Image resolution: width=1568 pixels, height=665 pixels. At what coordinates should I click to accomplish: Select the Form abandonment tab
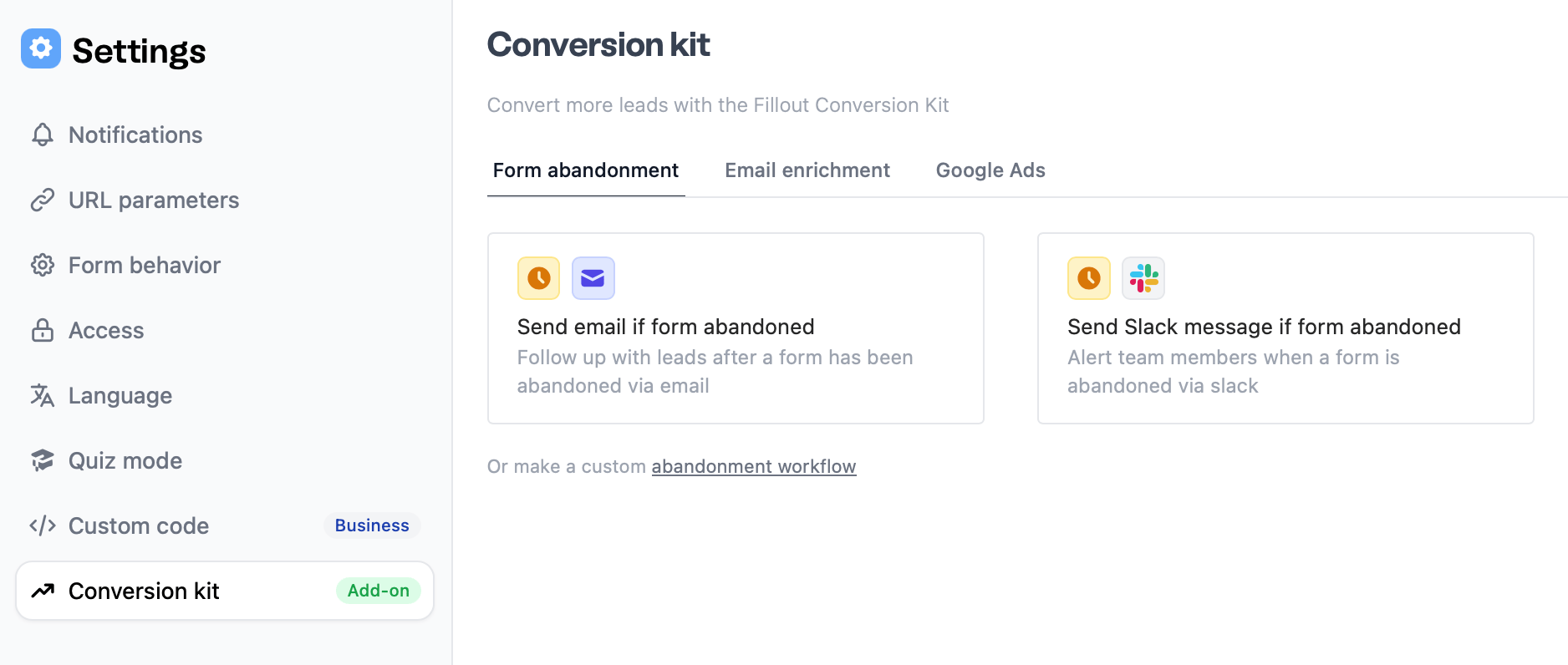coord(586,170)
